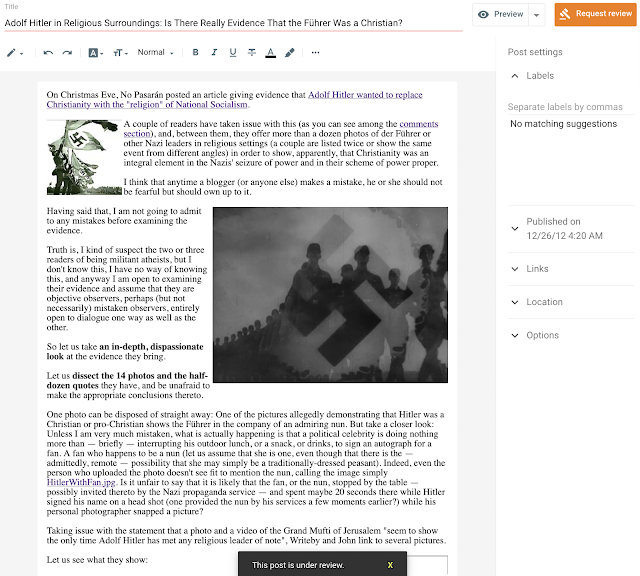The image size is (640, 576).
Task: Click the '12/26/12 4:20 AM' date
Action: click(564, 236)
